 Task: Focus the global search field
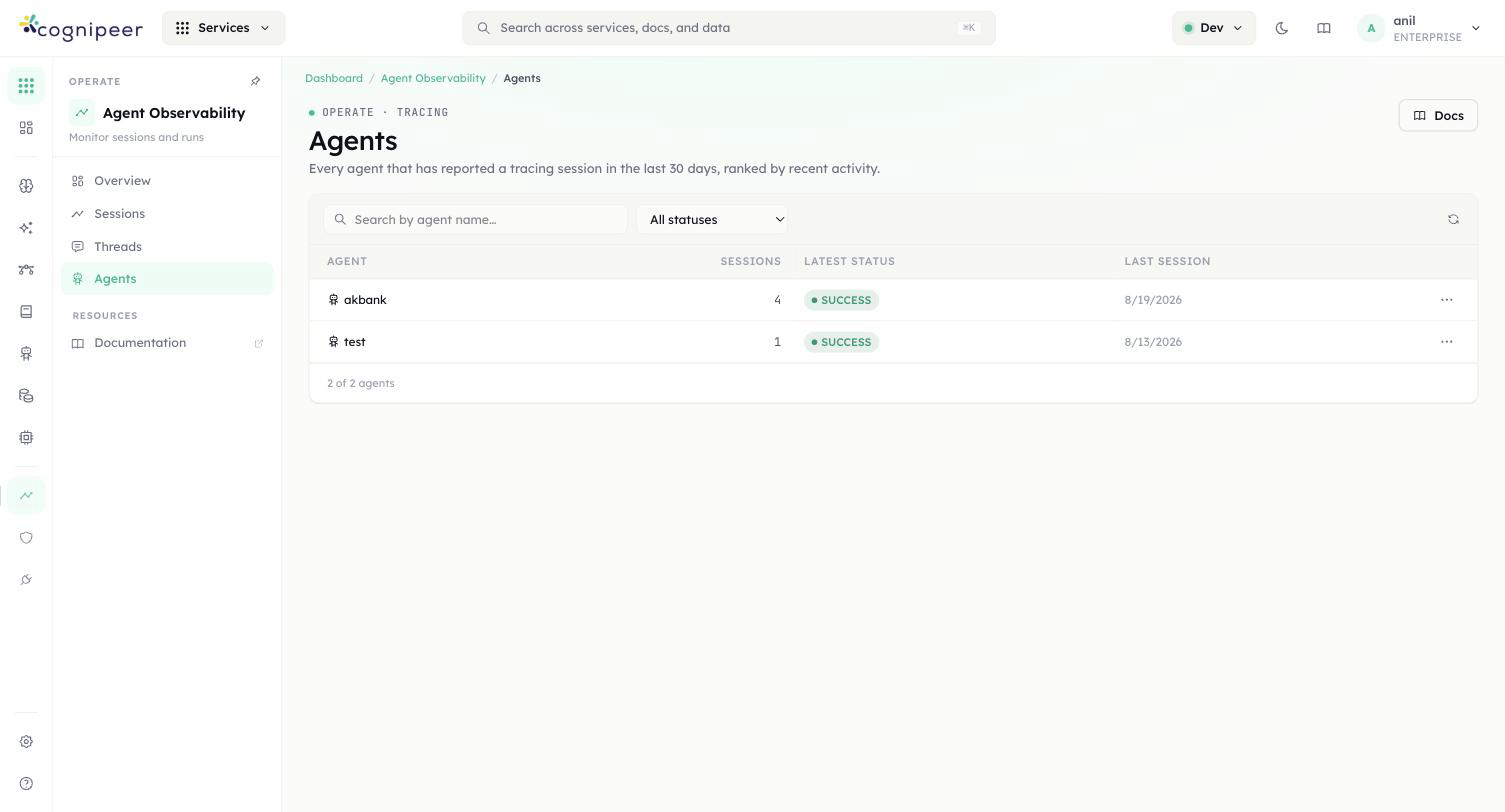coord(729,28)
